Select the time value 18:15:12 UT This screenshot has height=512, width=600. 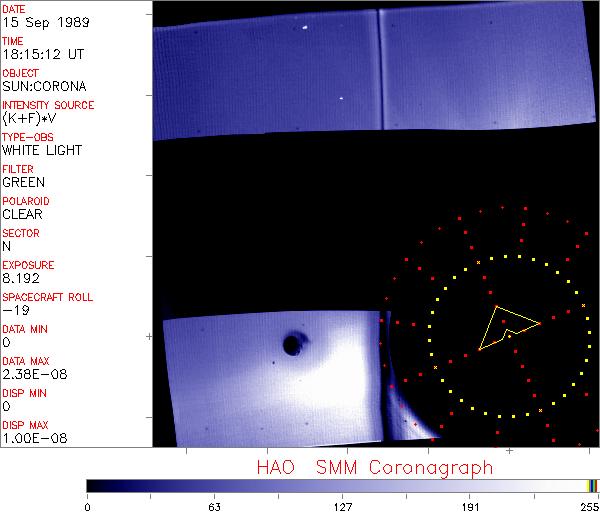42,54
